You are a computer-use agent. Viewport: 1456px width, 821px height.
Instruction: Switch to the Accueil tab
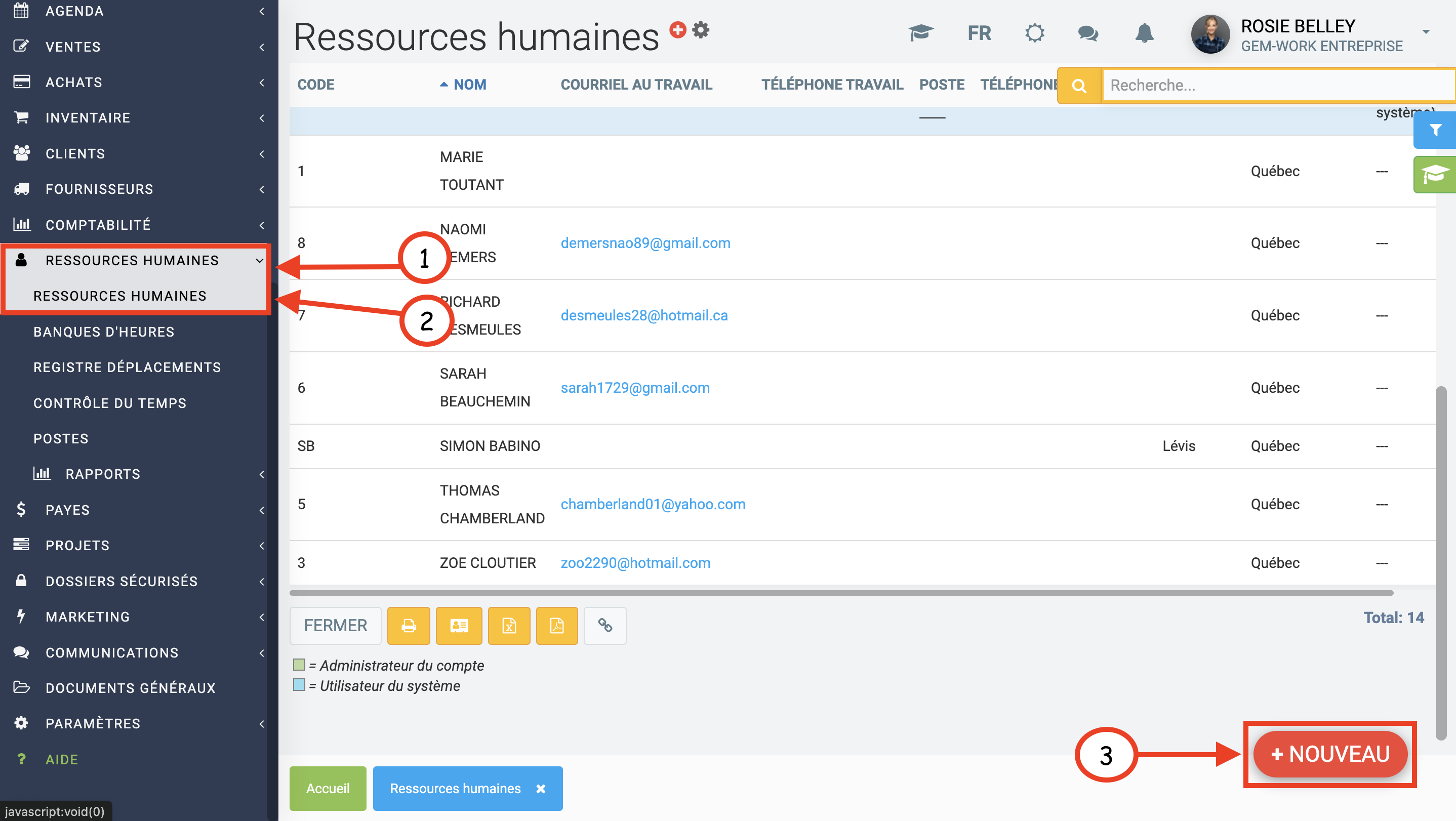tap(327, 788)
